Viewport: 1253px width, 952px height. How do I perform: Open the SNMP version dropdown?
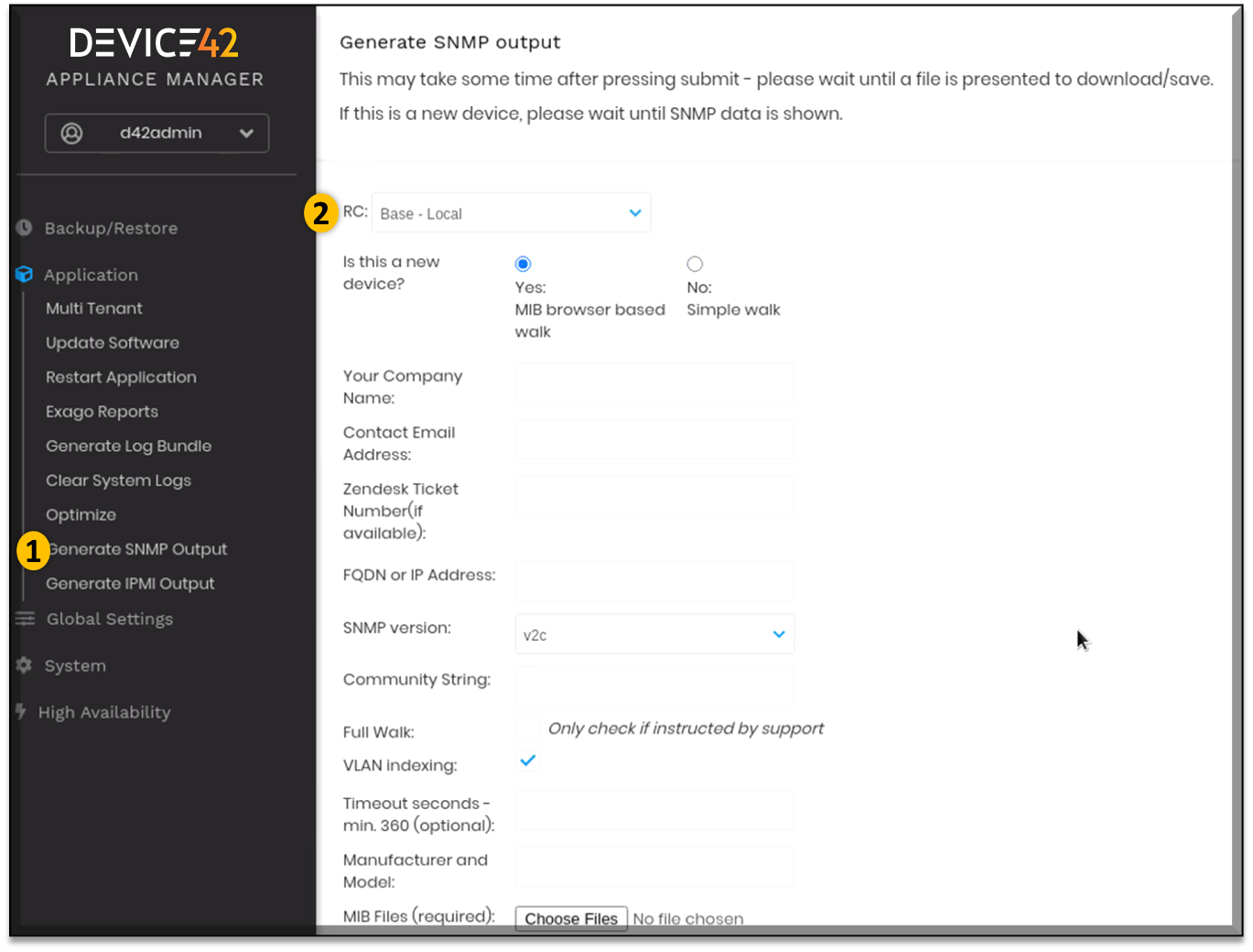click(654, 633)
